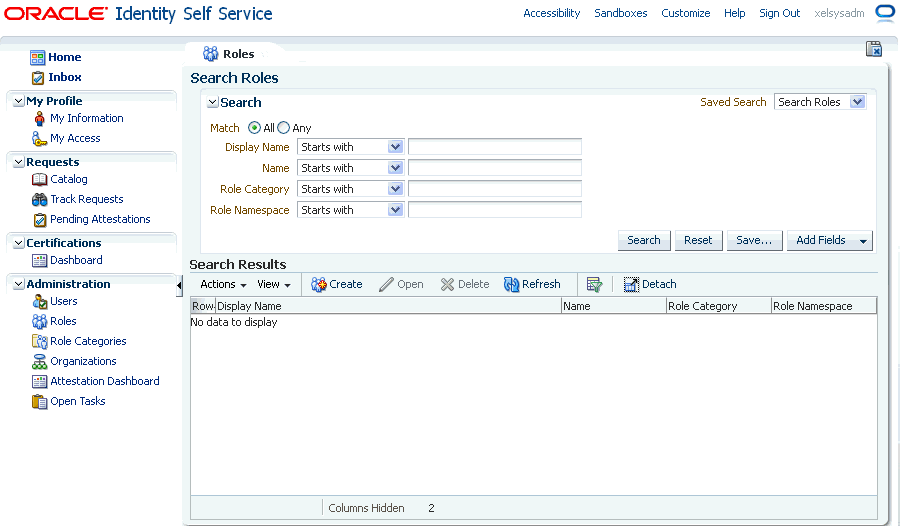Click the close-tab icon at top right
The width and height of the screenshot is (900, 526).
tap(874, 49)
